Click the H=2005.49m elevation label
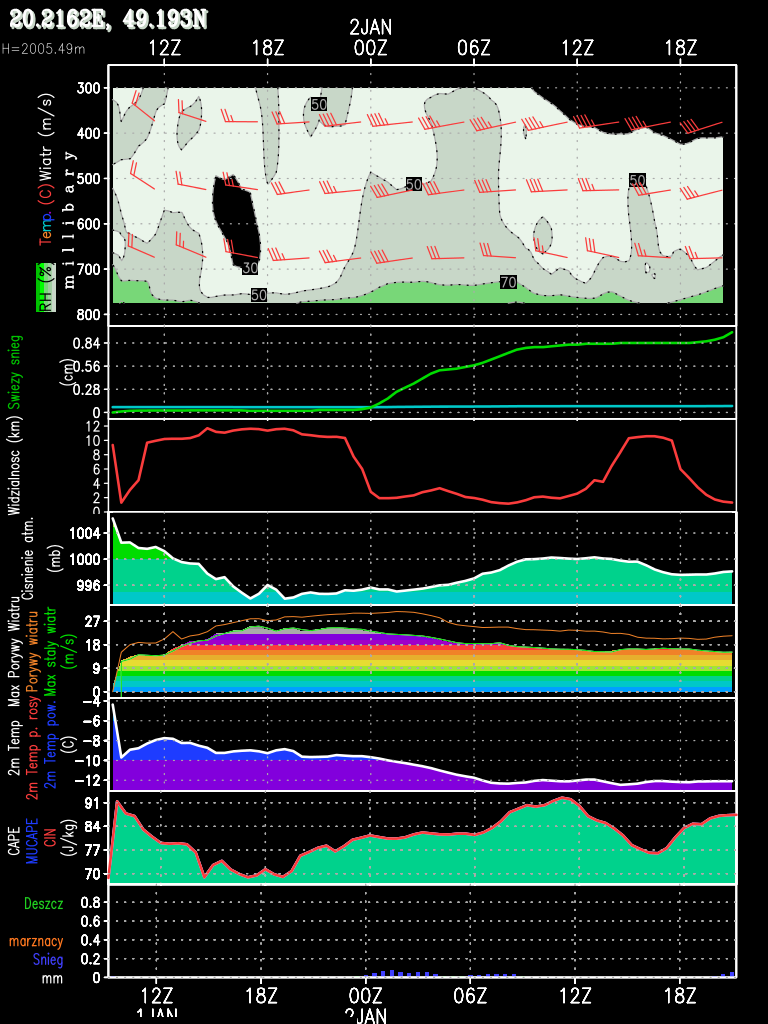This screenshot has height=1024, width=768. pos(44,48)
